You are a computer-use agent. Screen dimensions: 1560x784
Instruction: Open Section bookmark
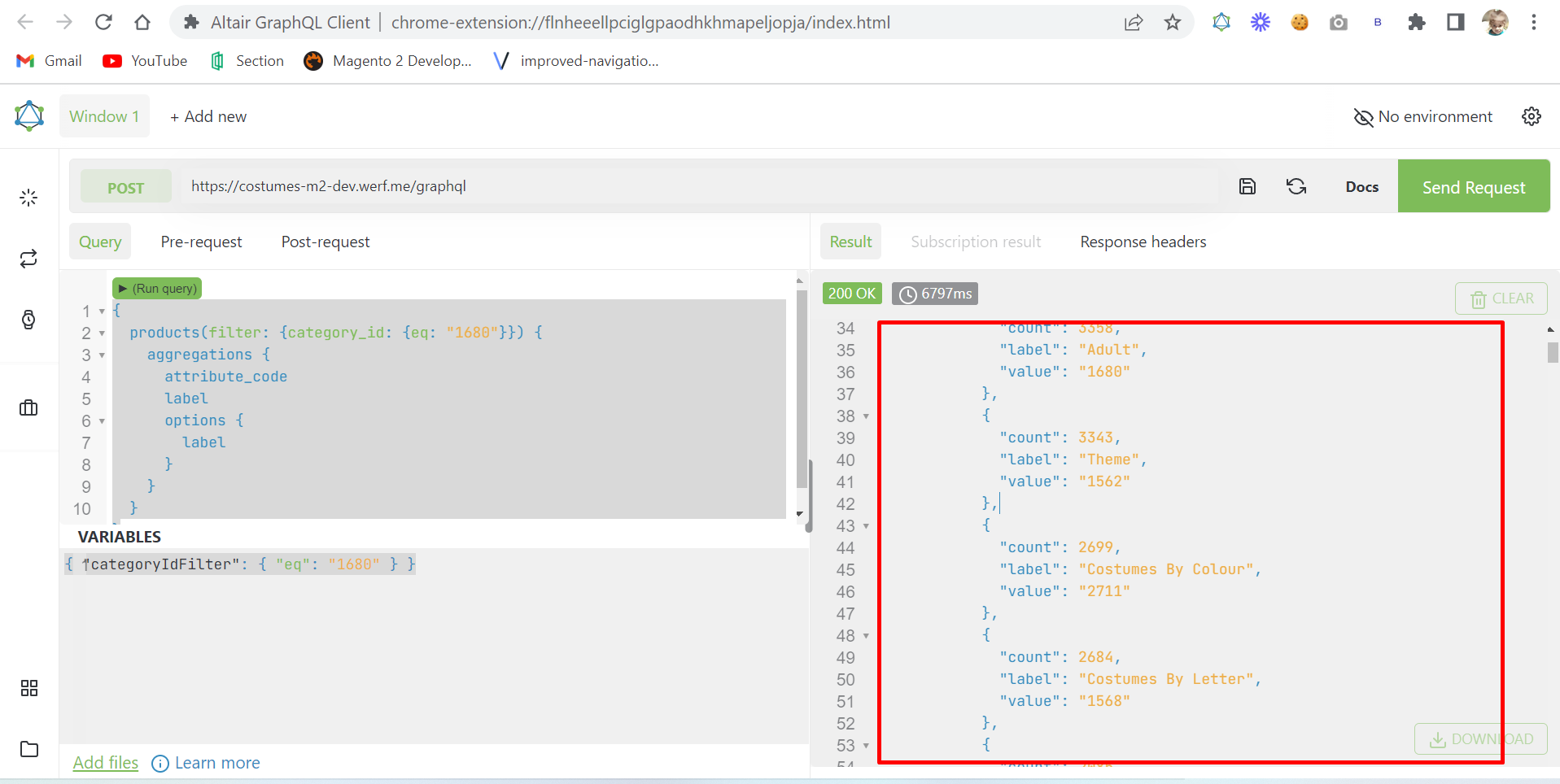[247, 61]
